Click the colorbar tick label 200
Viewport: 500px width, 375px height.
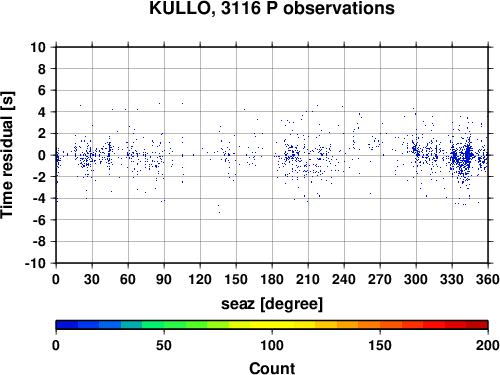click(x=488, y=345)
